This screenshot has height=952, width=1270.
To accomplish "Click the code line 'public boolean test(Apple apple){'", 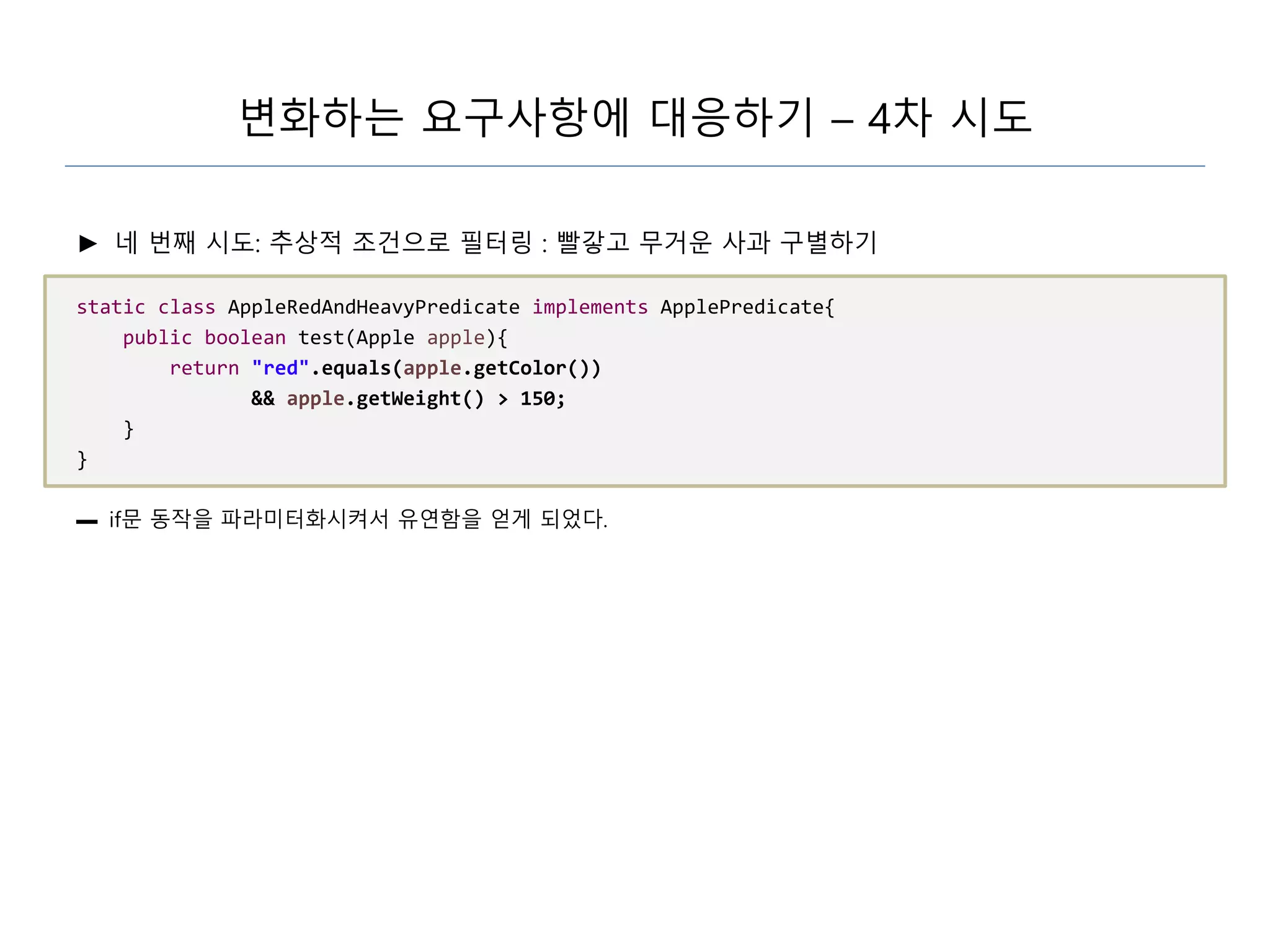I will [315, 338].
